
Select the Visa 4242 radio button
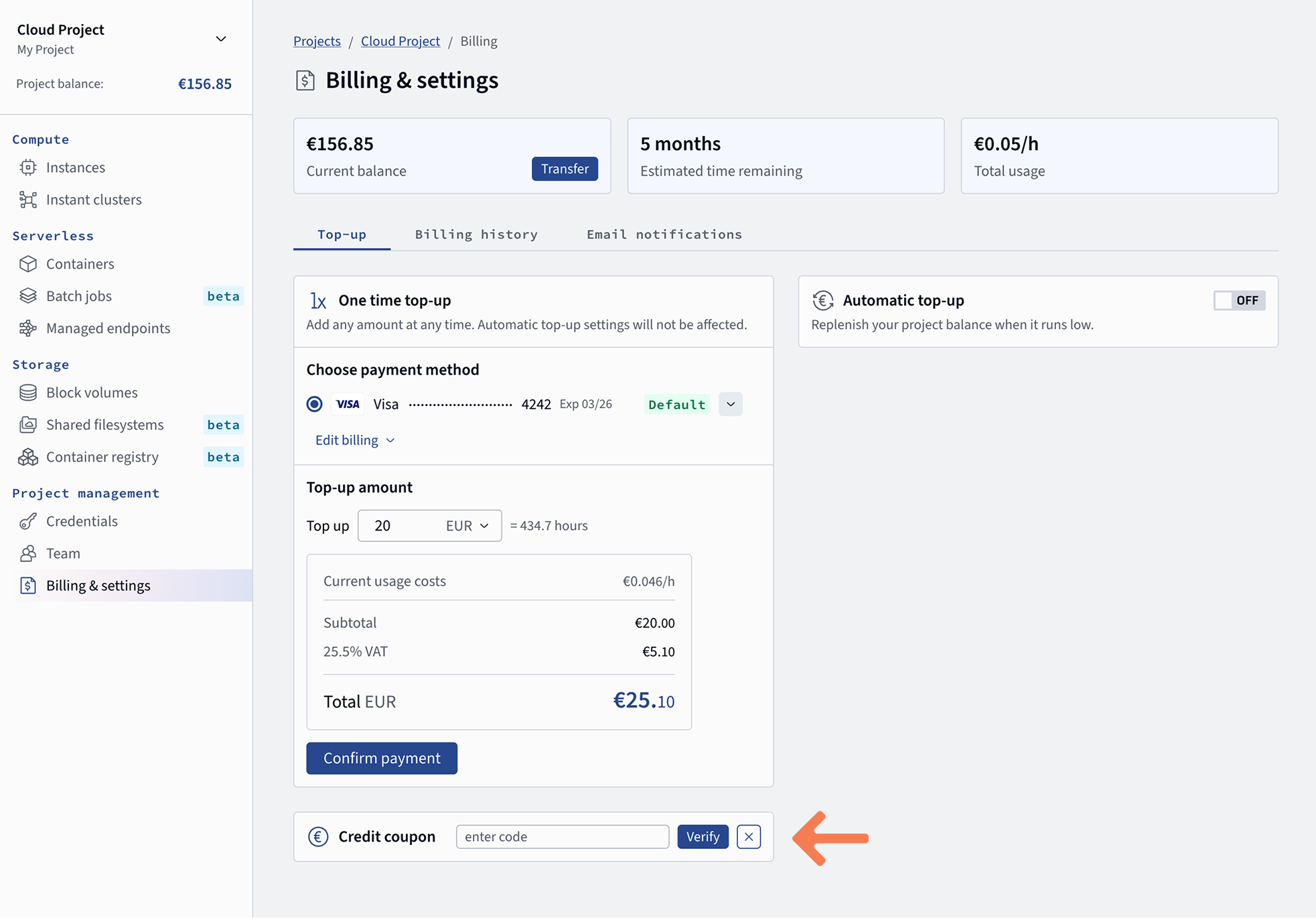coord(314,404)
